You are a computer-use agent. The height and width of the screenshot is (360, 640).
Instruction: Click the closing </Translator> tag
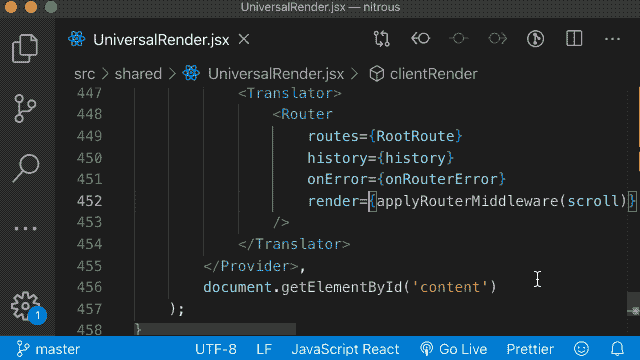pos(294,244)
